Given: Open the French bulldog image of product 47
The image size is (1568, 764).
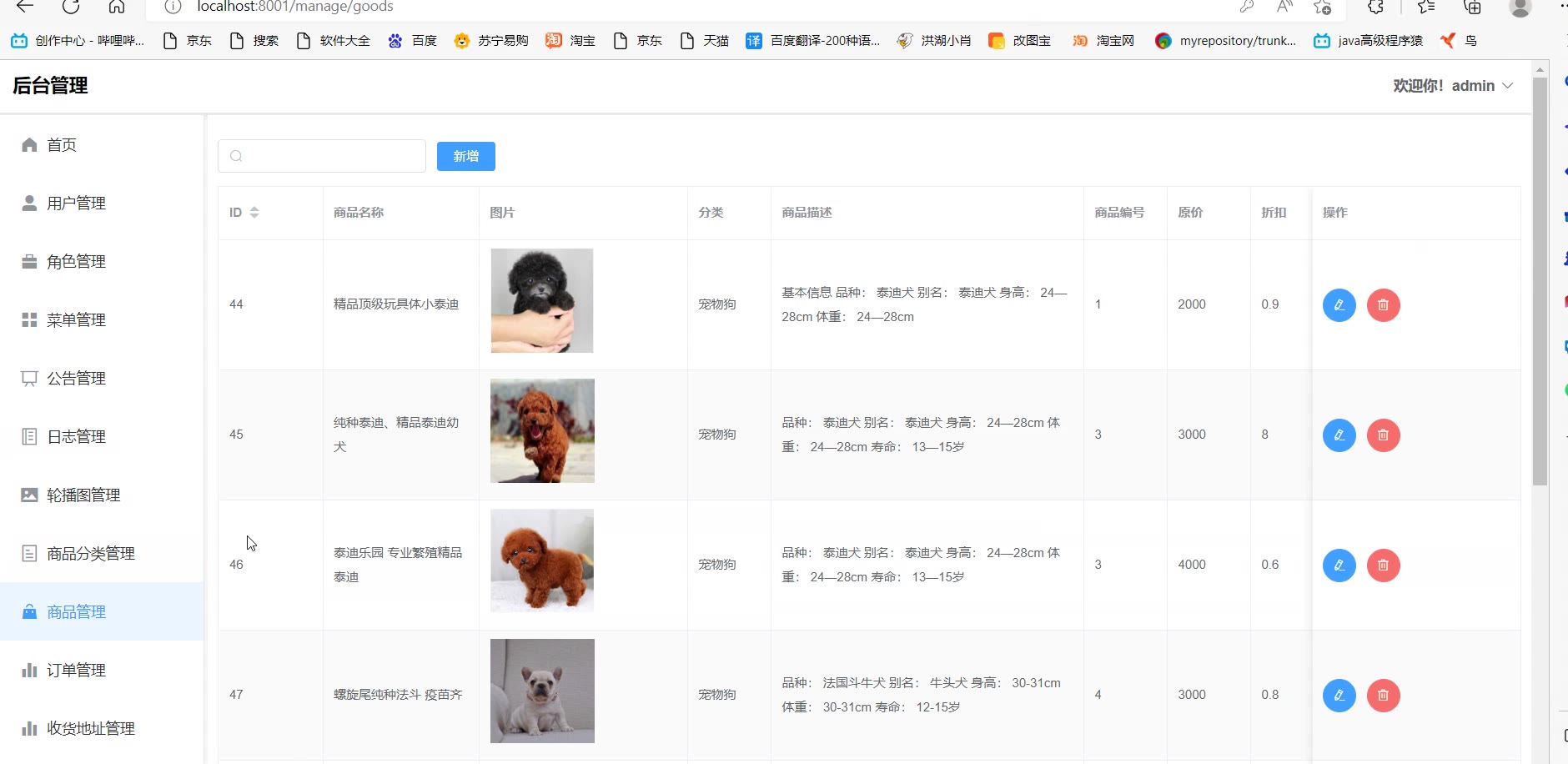Looking at the screenshot, I should [x=542, y=691].
